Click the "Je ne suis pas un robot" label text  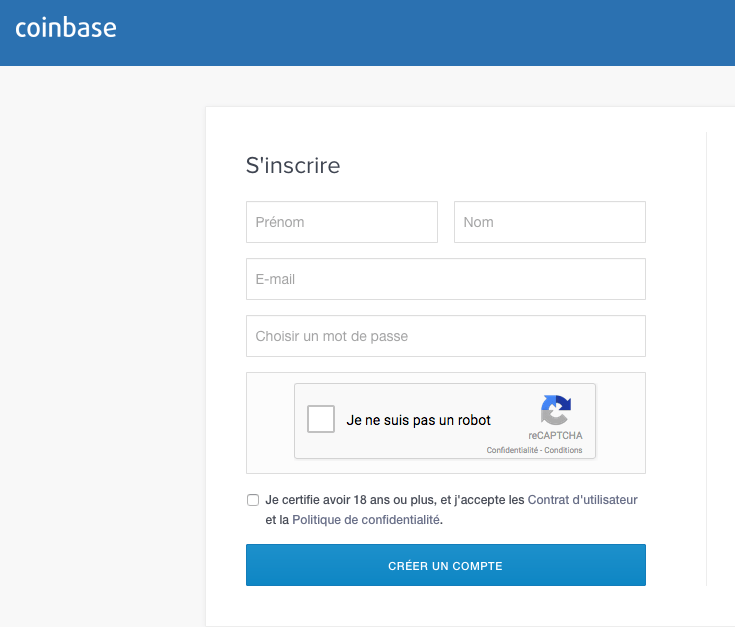coord(418,420)
